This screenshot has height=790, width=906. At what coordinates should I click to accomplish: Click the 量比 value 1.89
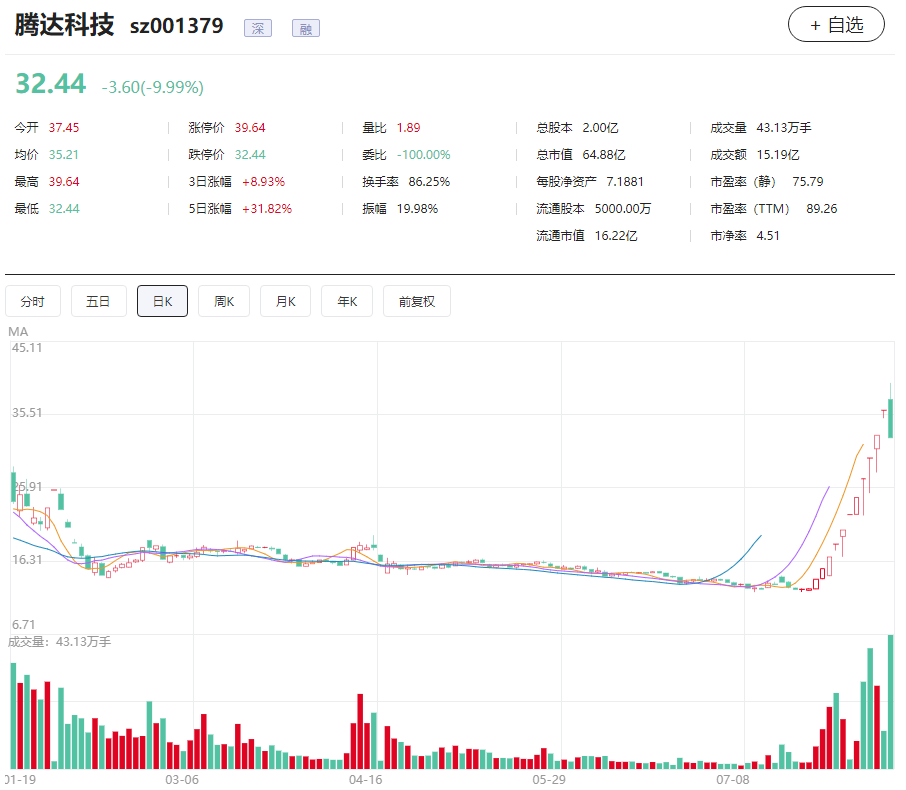(x=409, y=128)
